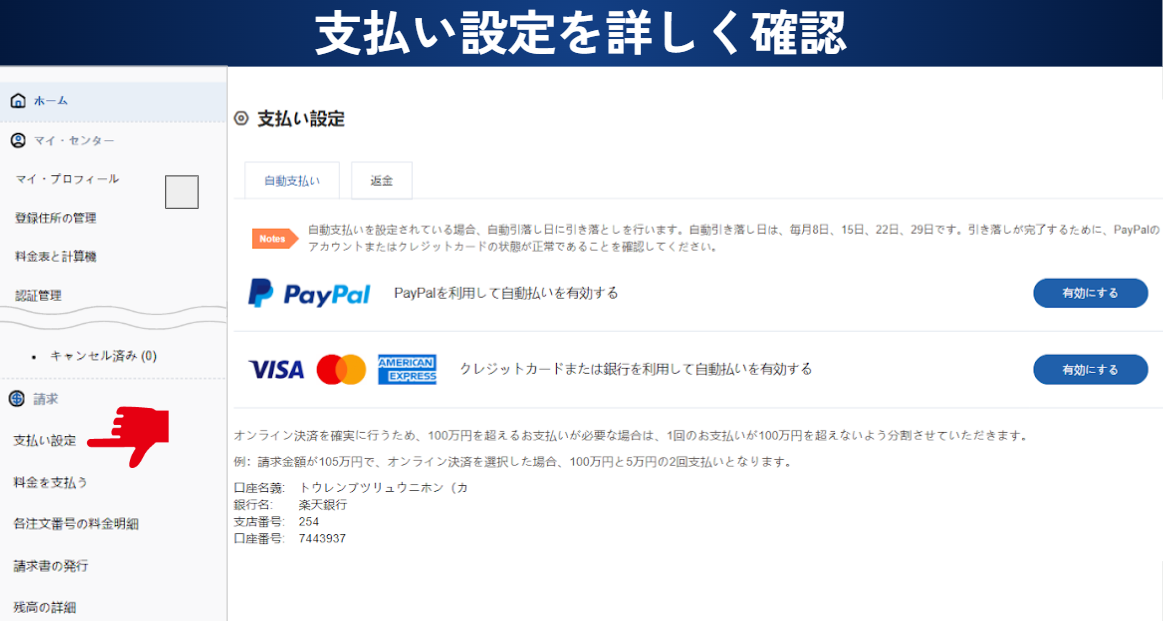The height and width of the screenshot is (621, 1163).
Task: Enable PayPal auto-payment with 有効にする
Action: pos(1090,293)
